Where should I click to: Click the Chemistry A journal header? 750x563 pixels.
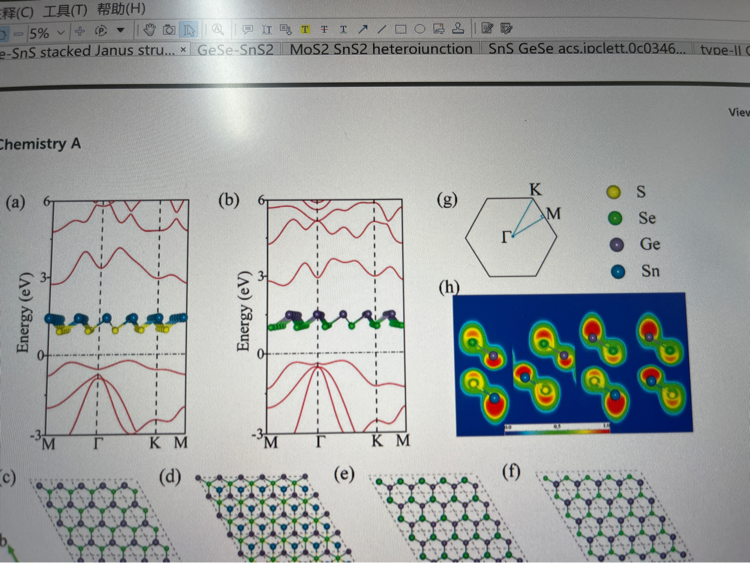(39, 144)
